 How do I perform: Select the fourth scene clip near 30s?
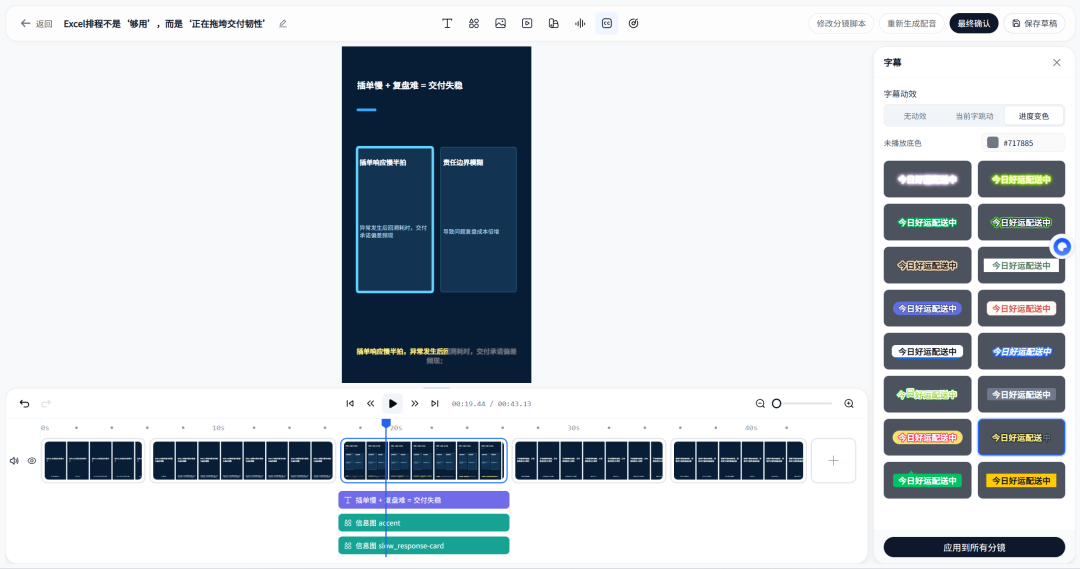pyautogui.click(x=589, y=461)
